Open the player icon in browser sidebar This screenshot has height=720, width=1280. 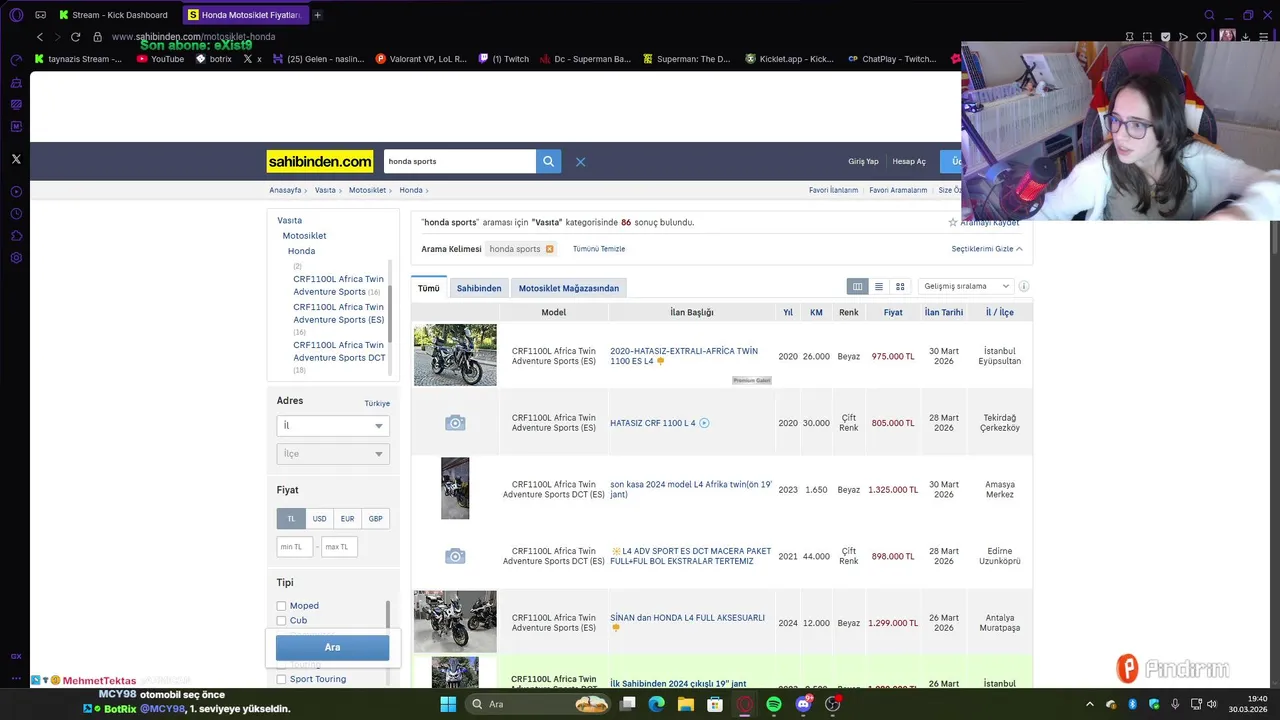[16, 192]
